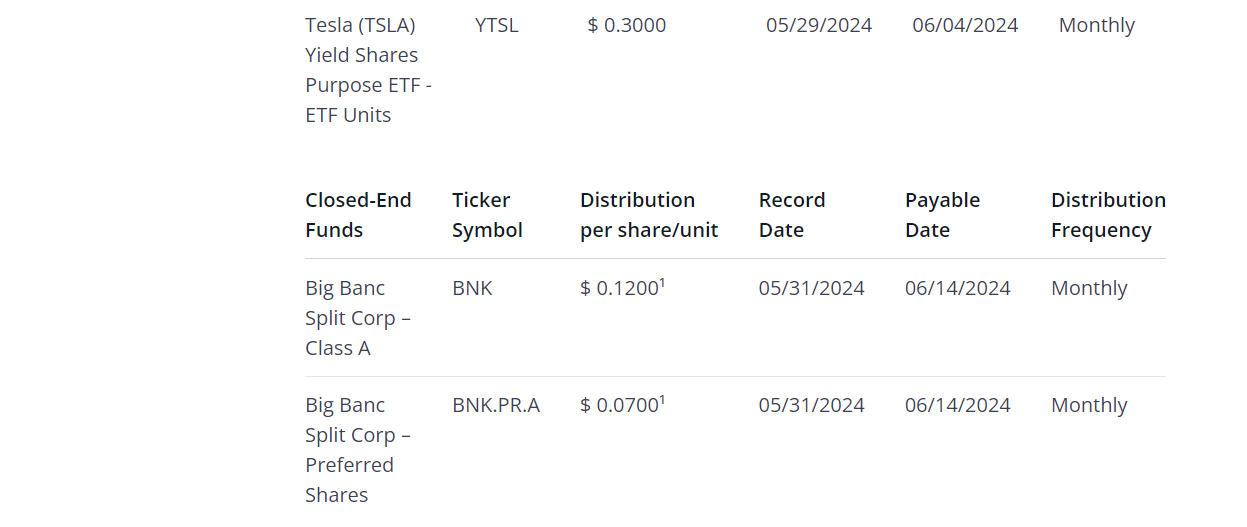
Task: Click Big Banc Split Corp – Preferred Shares
Action: pos(358,450)
